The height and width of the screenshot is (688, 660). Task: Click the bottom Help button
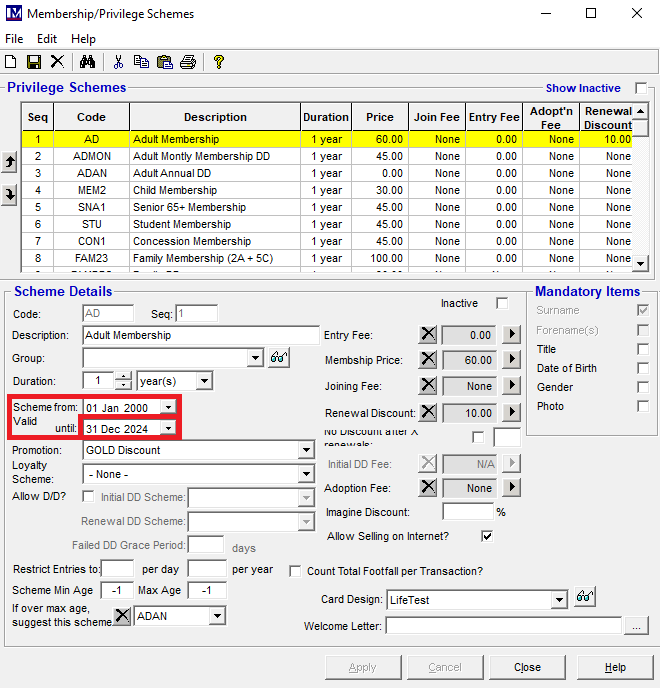point(615,667)
